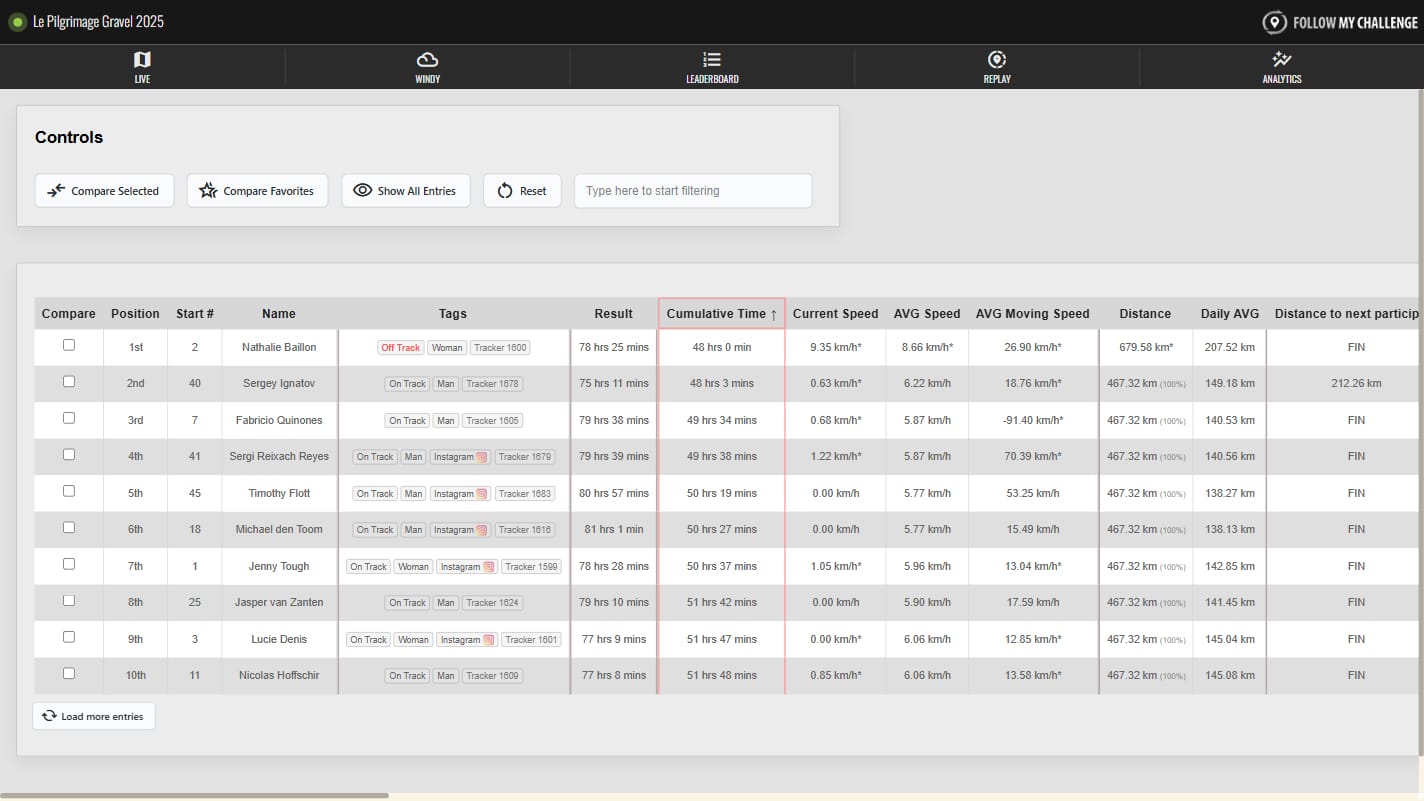Open the Live map tab icon

click(x=142, y=60)
